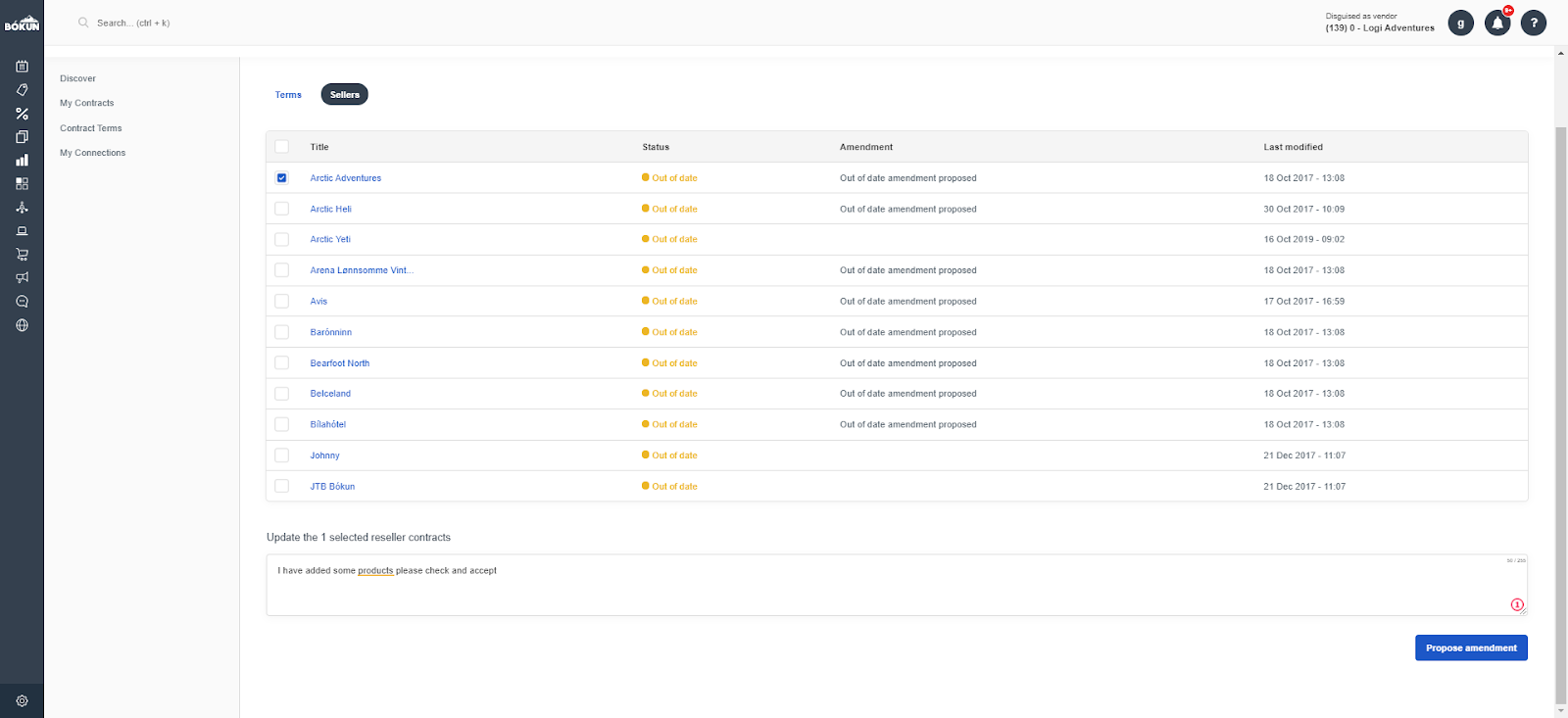Open the Arctic Heli link

(x=331, y=209)
